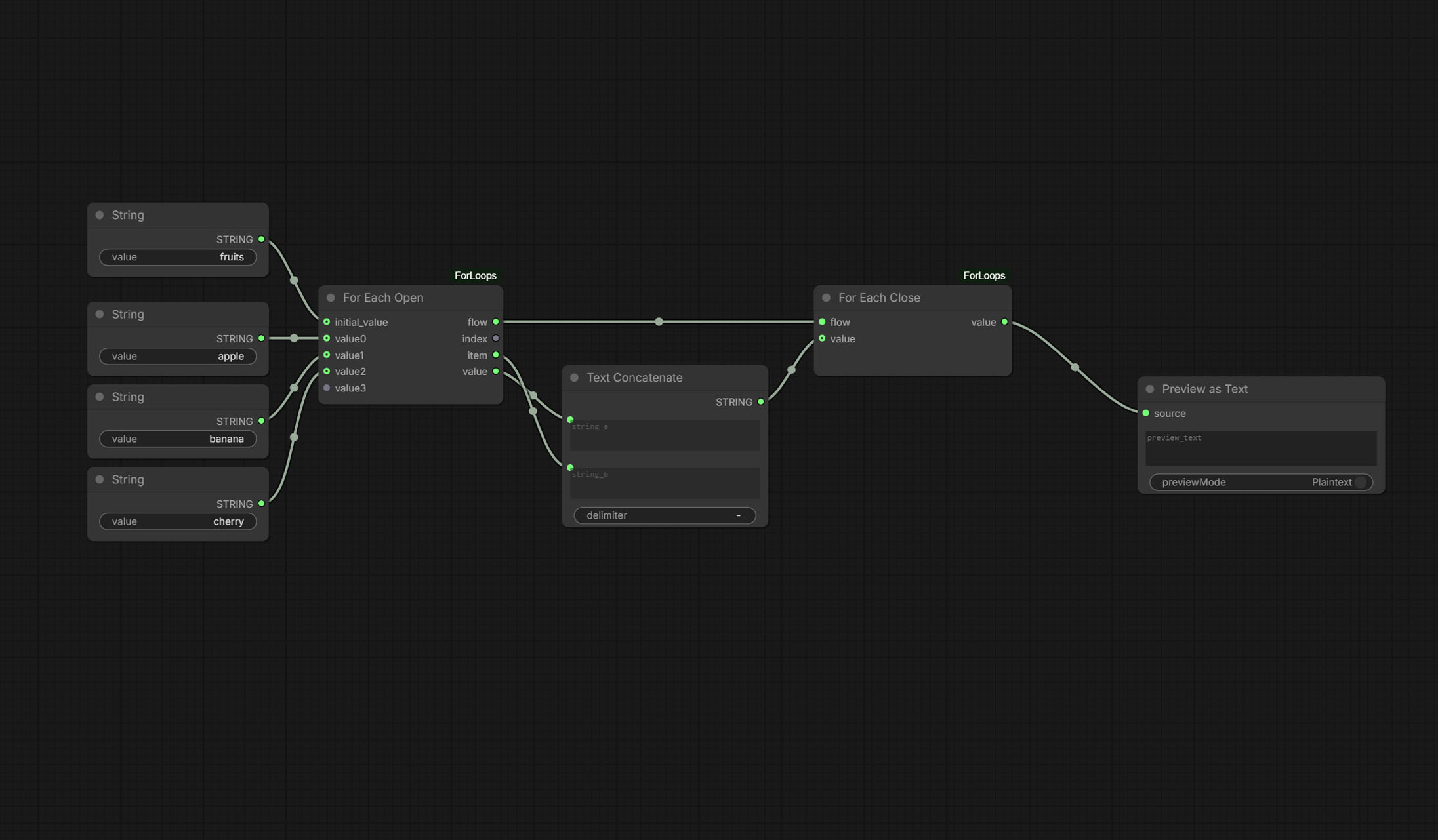Click the index output port
This screenshot has width=1438, height=840.
(x=496, y=338)
